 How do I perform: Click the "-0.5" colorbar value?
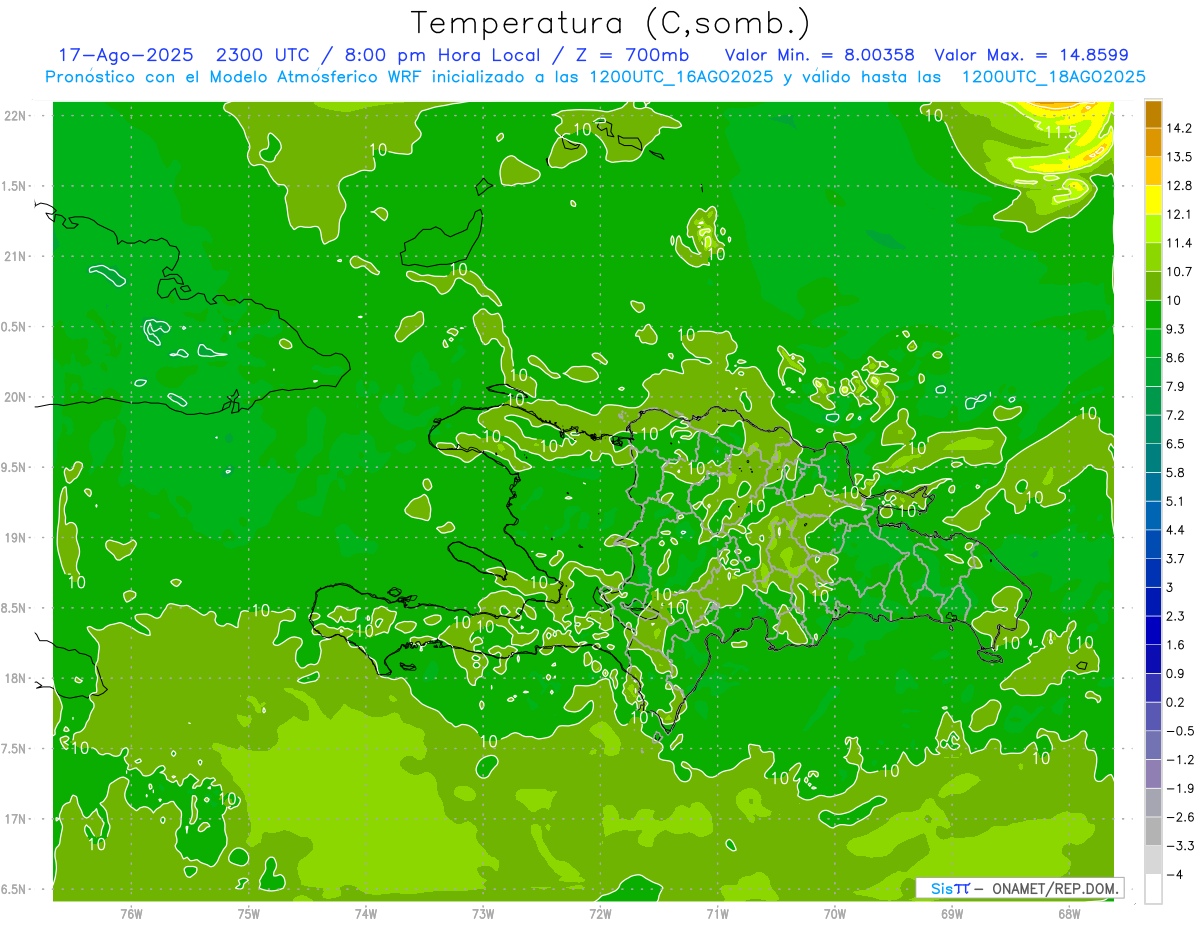click(1180, 731)
